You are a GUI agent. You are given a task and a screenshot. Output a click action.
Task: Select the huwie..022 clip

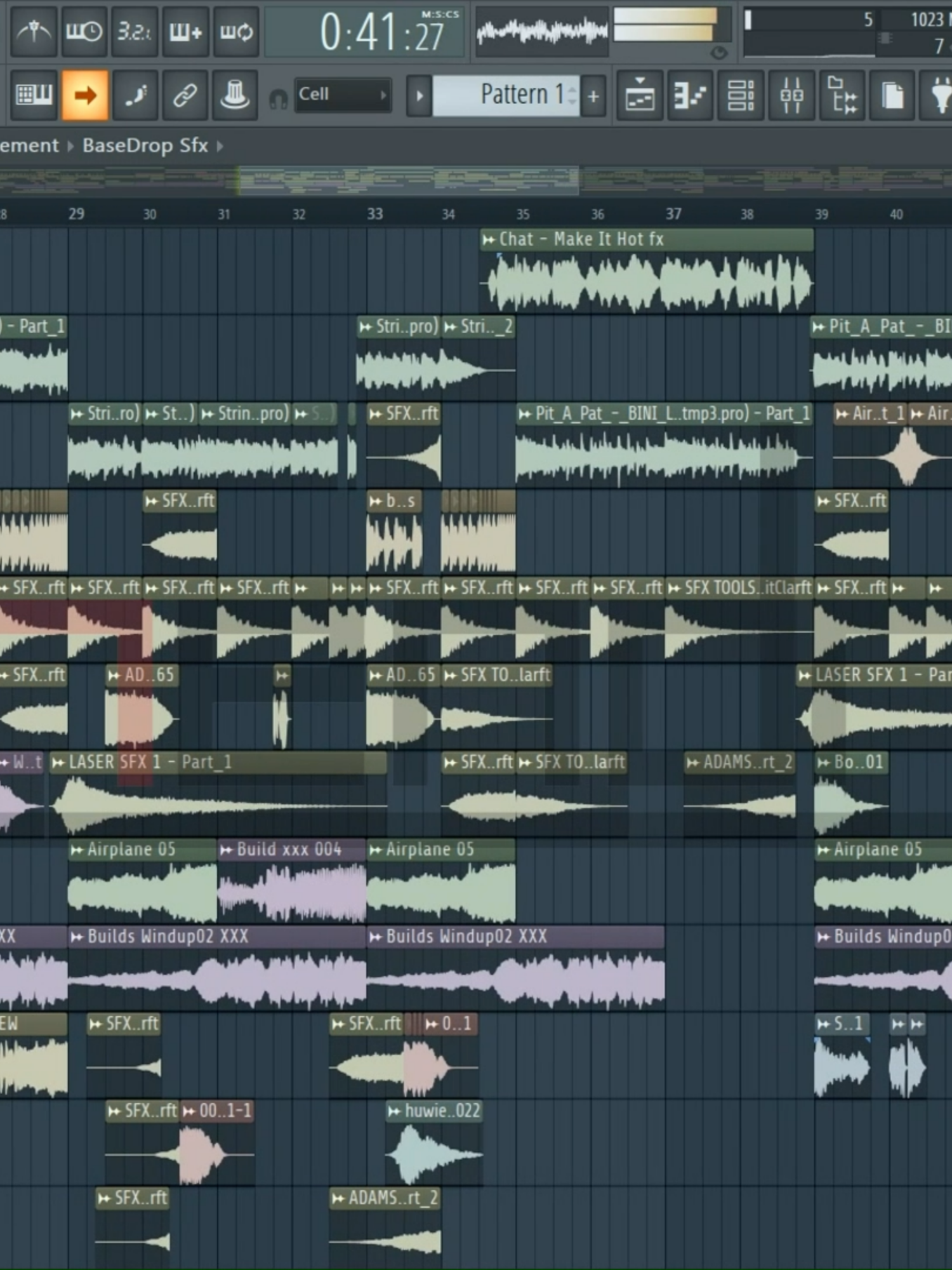434,1142
